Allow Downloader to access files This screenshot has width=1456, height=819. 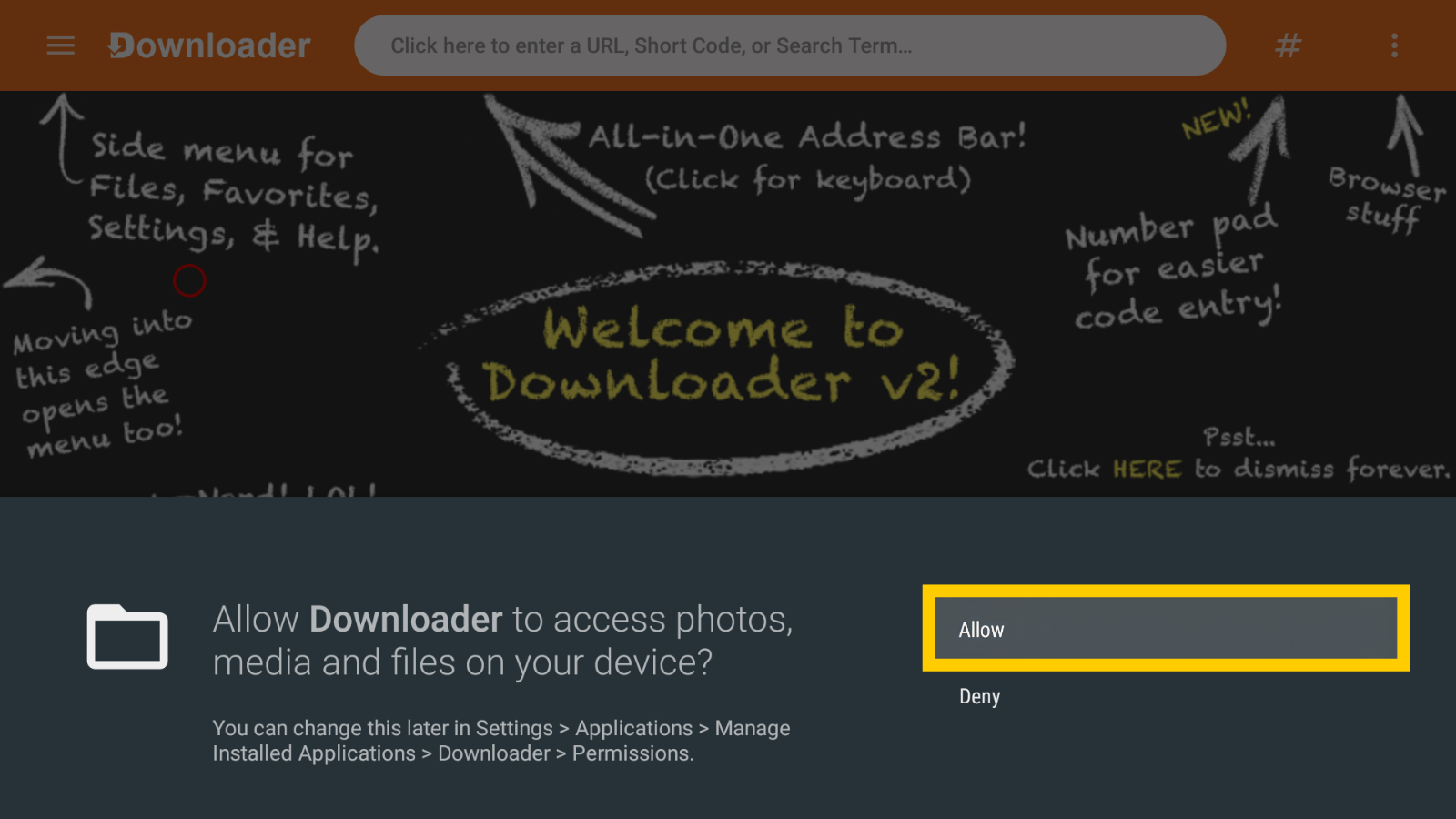tap(1166, 629)
